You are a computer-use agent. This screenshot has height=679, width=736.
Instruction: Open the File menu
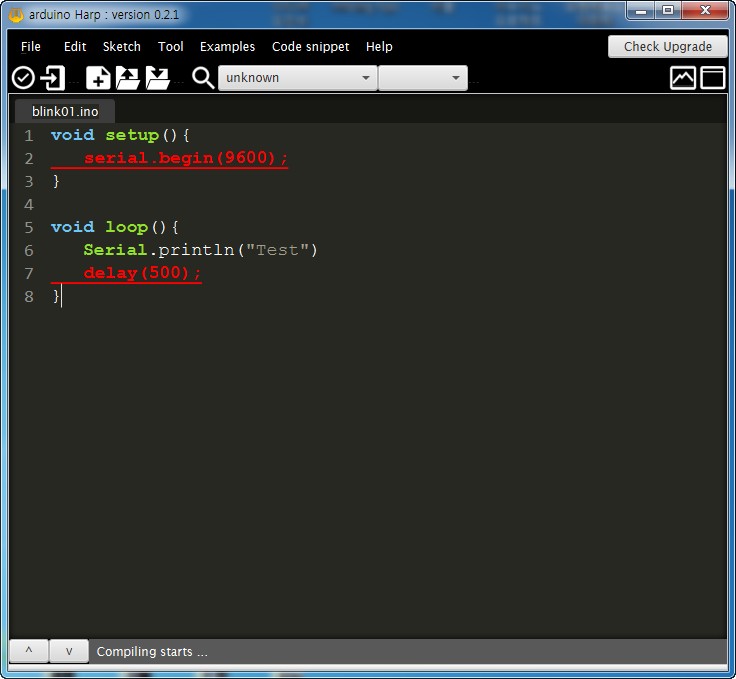pos(31,46)
